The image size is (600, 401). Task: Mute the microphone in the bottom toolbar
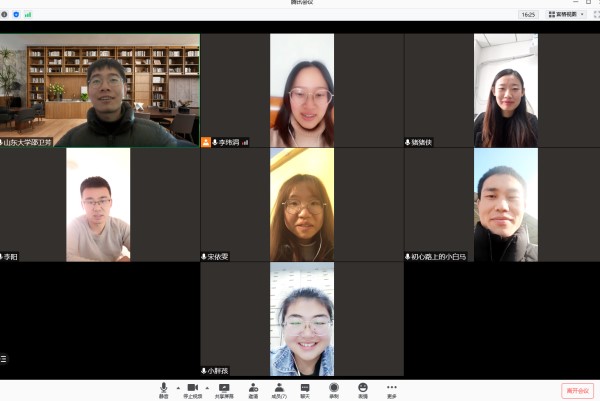tap(164, 388)
